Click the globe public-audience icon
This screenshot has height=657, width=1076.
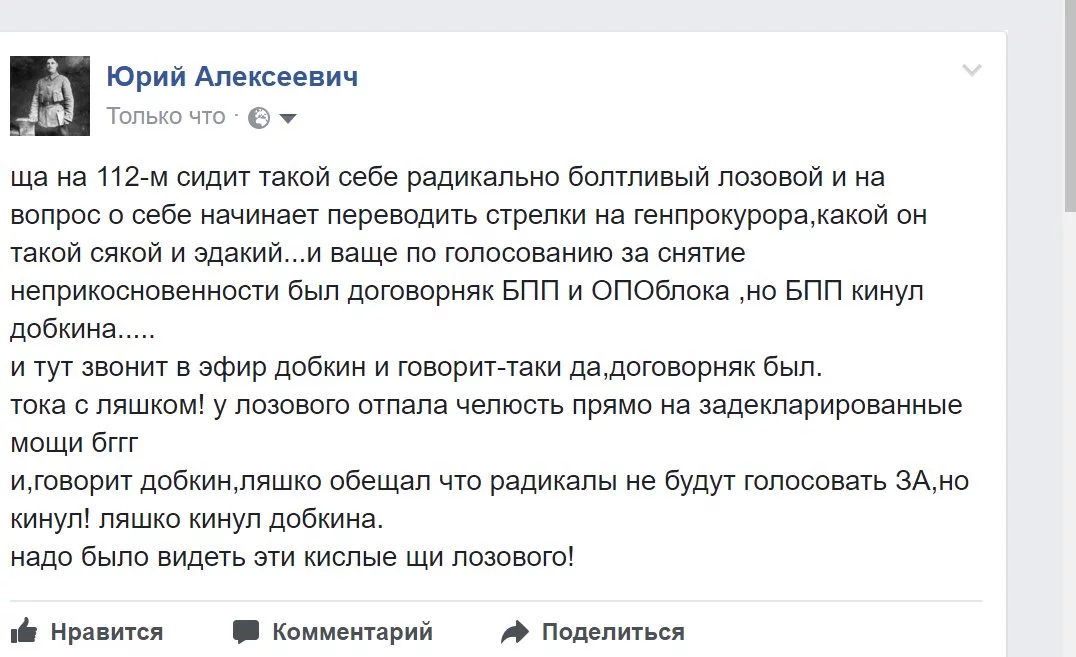(259, 118)
